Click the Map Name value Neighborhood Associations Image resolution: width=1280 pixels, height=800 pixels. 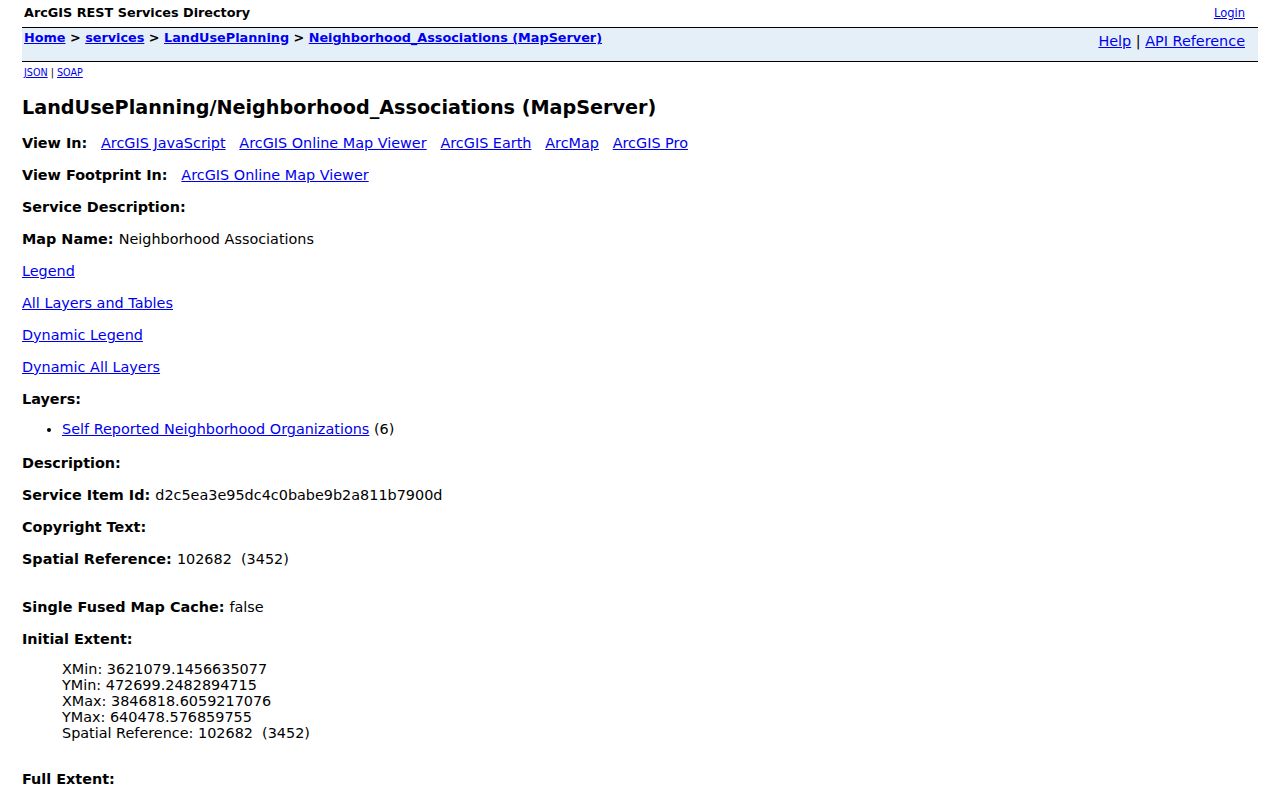216,239
